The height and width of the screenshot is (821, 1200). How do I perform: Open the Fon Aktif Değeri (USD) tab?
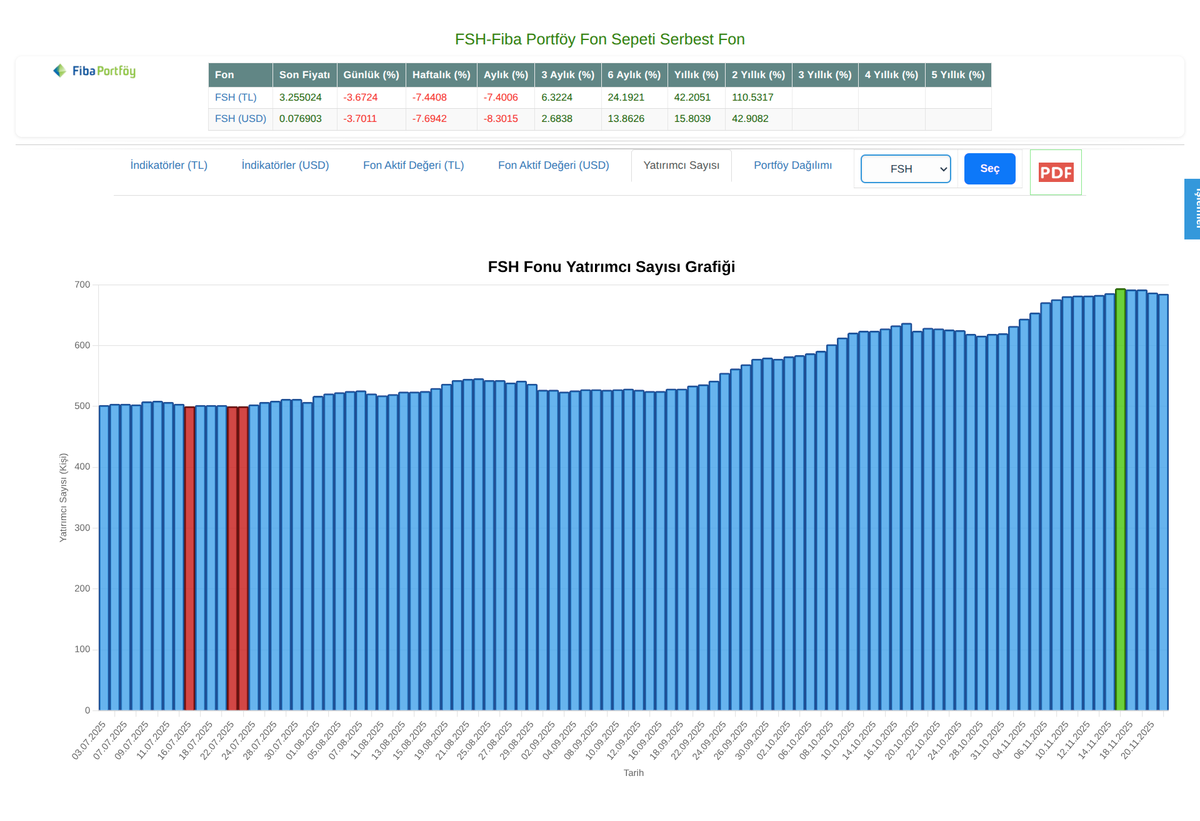[551, 165]
